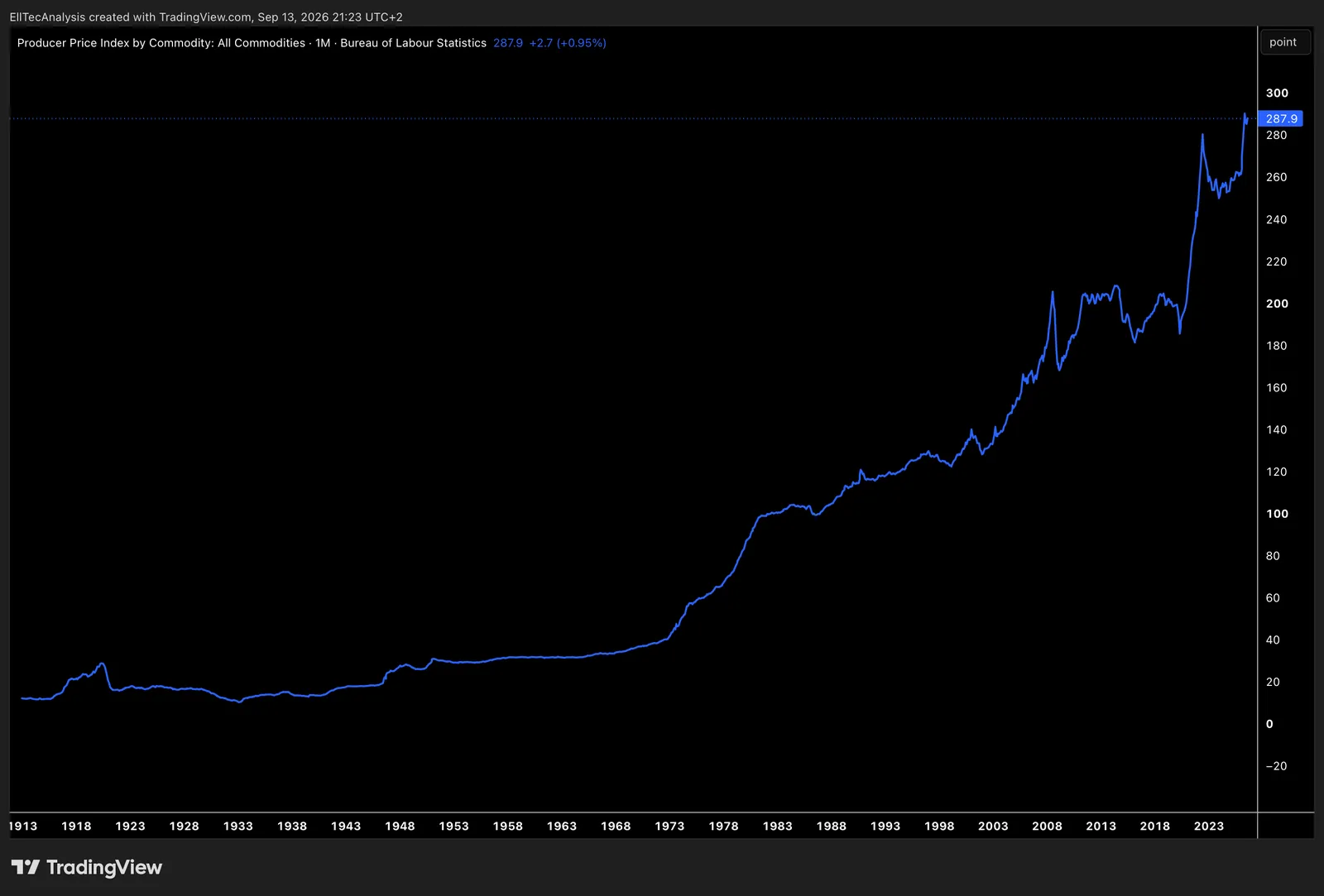Image resolution: width=1324 pixels, height=896 pixels.
Task: Select the 160 price axis label
Action: pyautogui.click(x=1277, y=387)
